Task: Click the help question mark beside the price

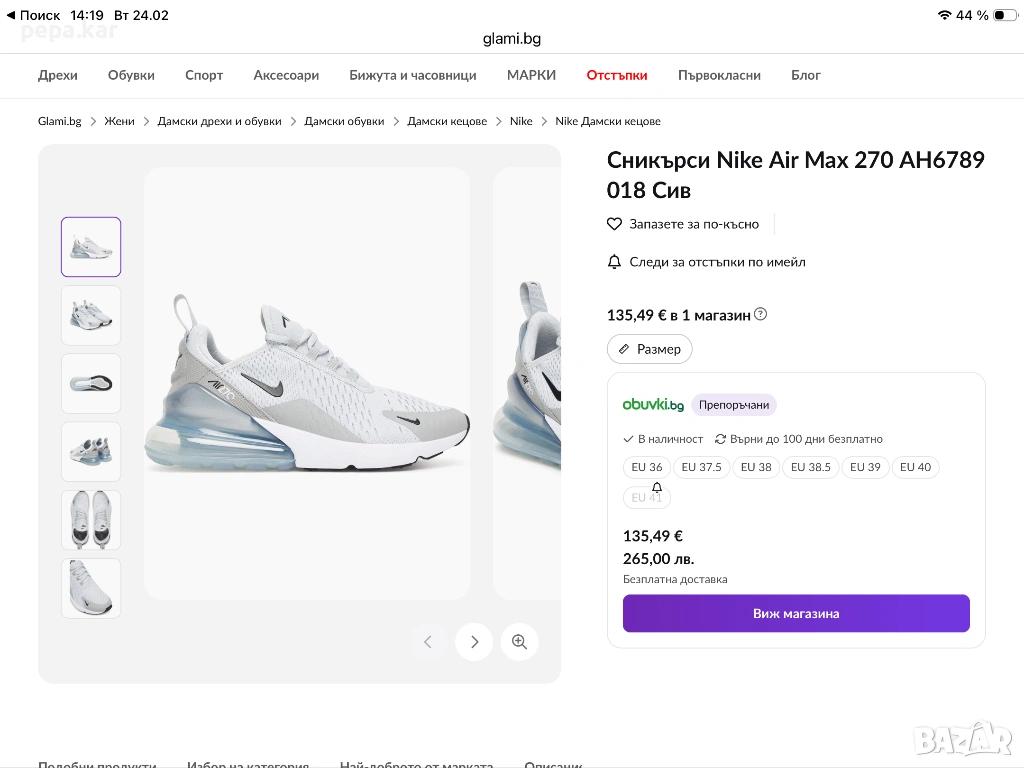Action: click(x=761, y=314)
